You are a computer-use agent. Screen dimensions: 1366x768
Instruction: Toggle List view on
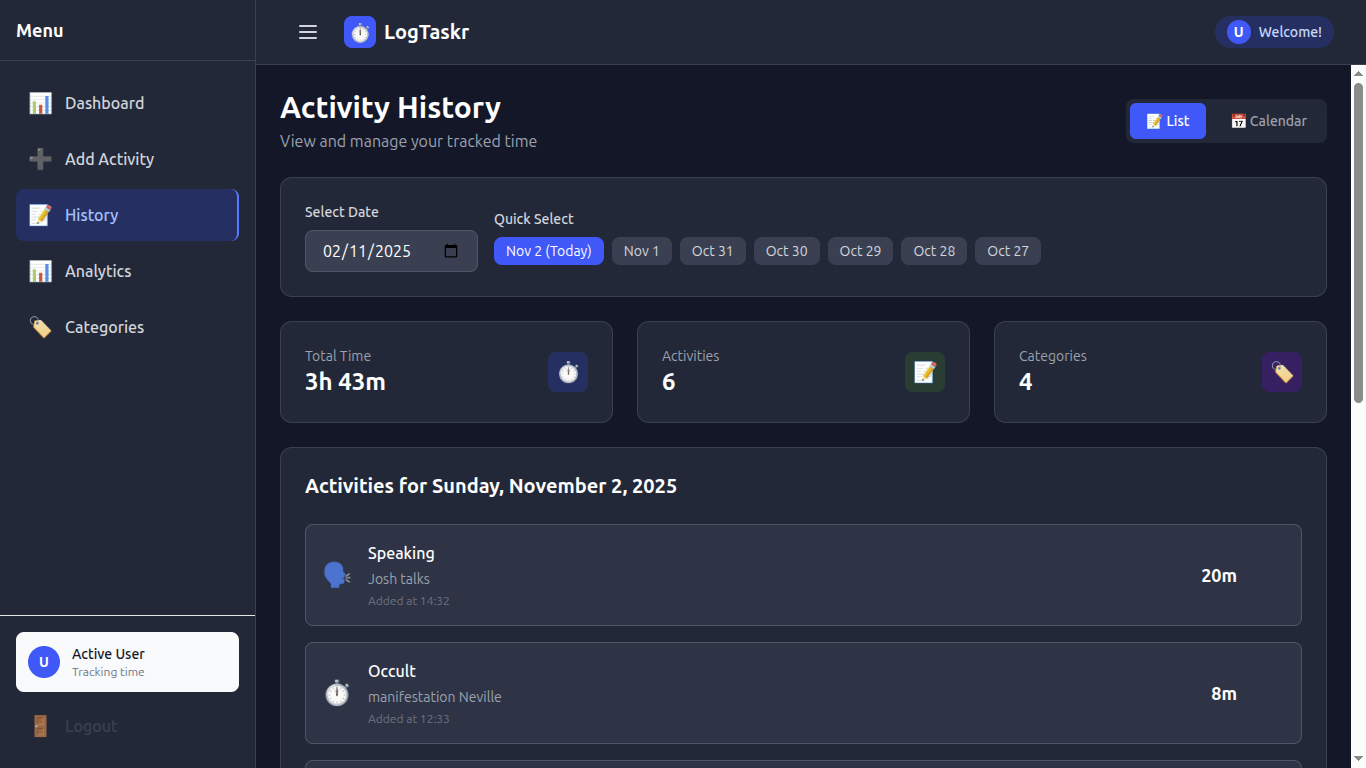pos(1167,120)
